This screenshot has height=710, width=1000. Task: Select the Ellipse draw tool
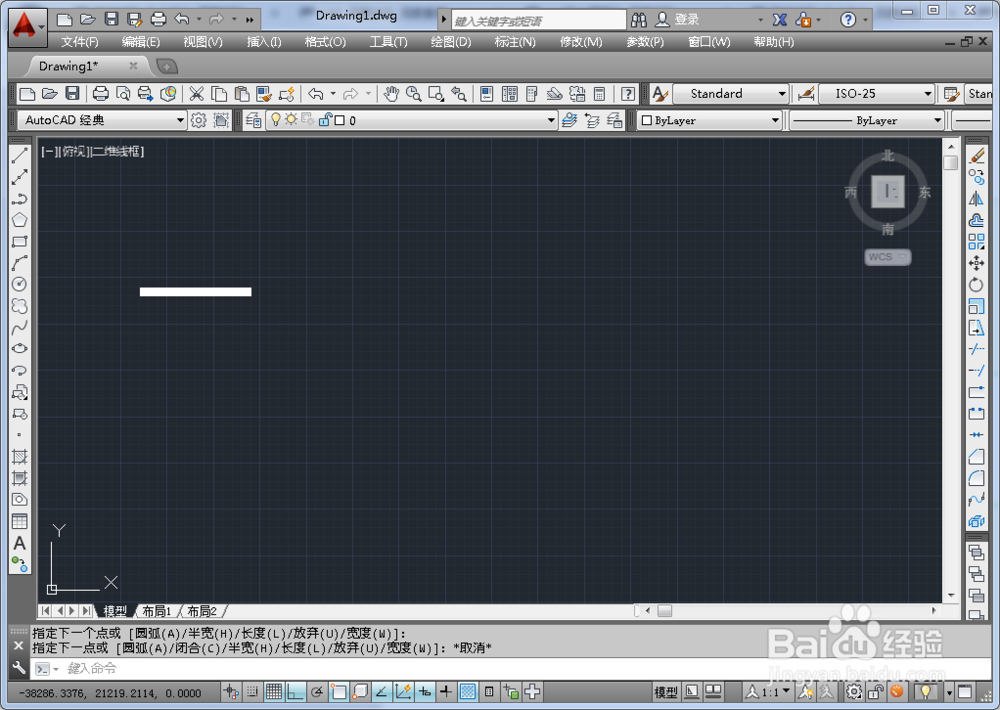click(20, 349)
